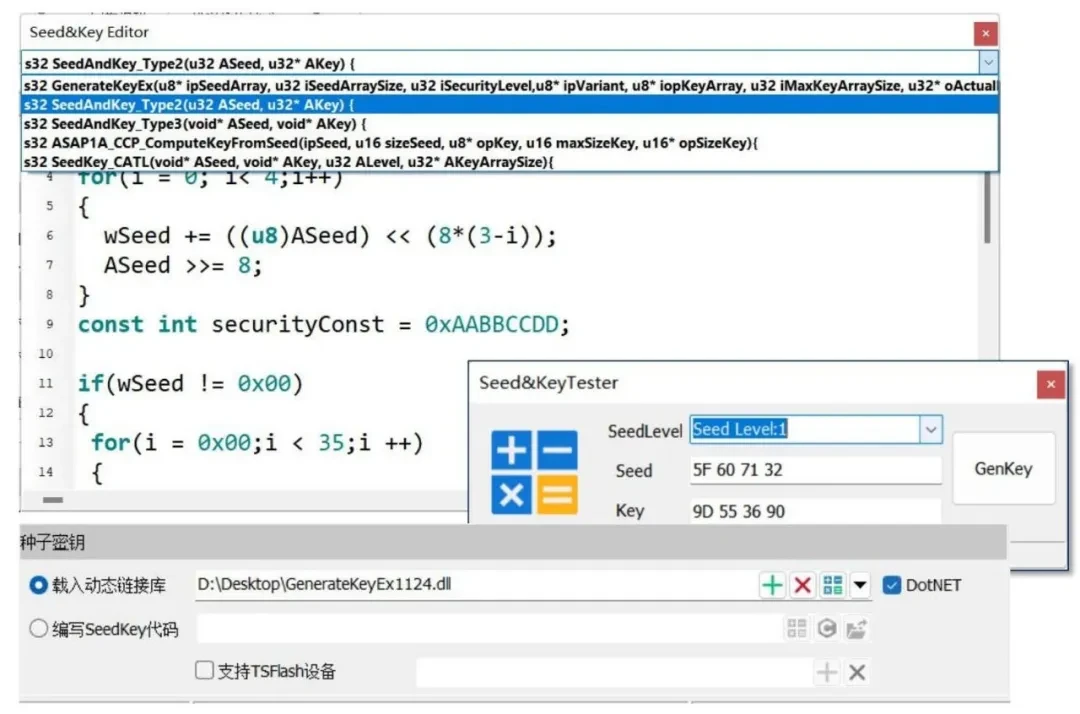Click the red X icon beside DLL path

click(802, 586)
